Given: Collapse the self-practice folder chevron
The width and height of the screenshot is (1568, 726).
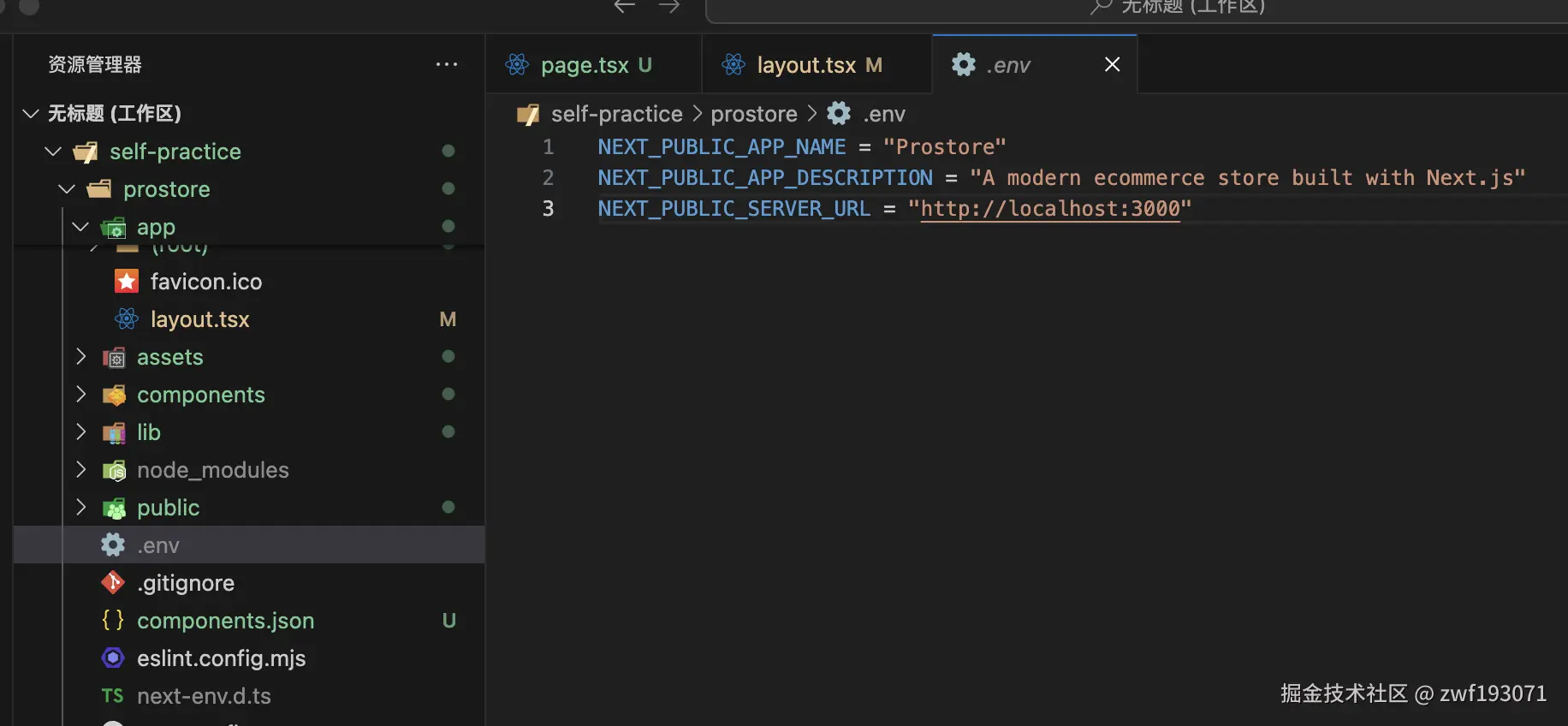Looking at the screenshot, I should 53,151.
